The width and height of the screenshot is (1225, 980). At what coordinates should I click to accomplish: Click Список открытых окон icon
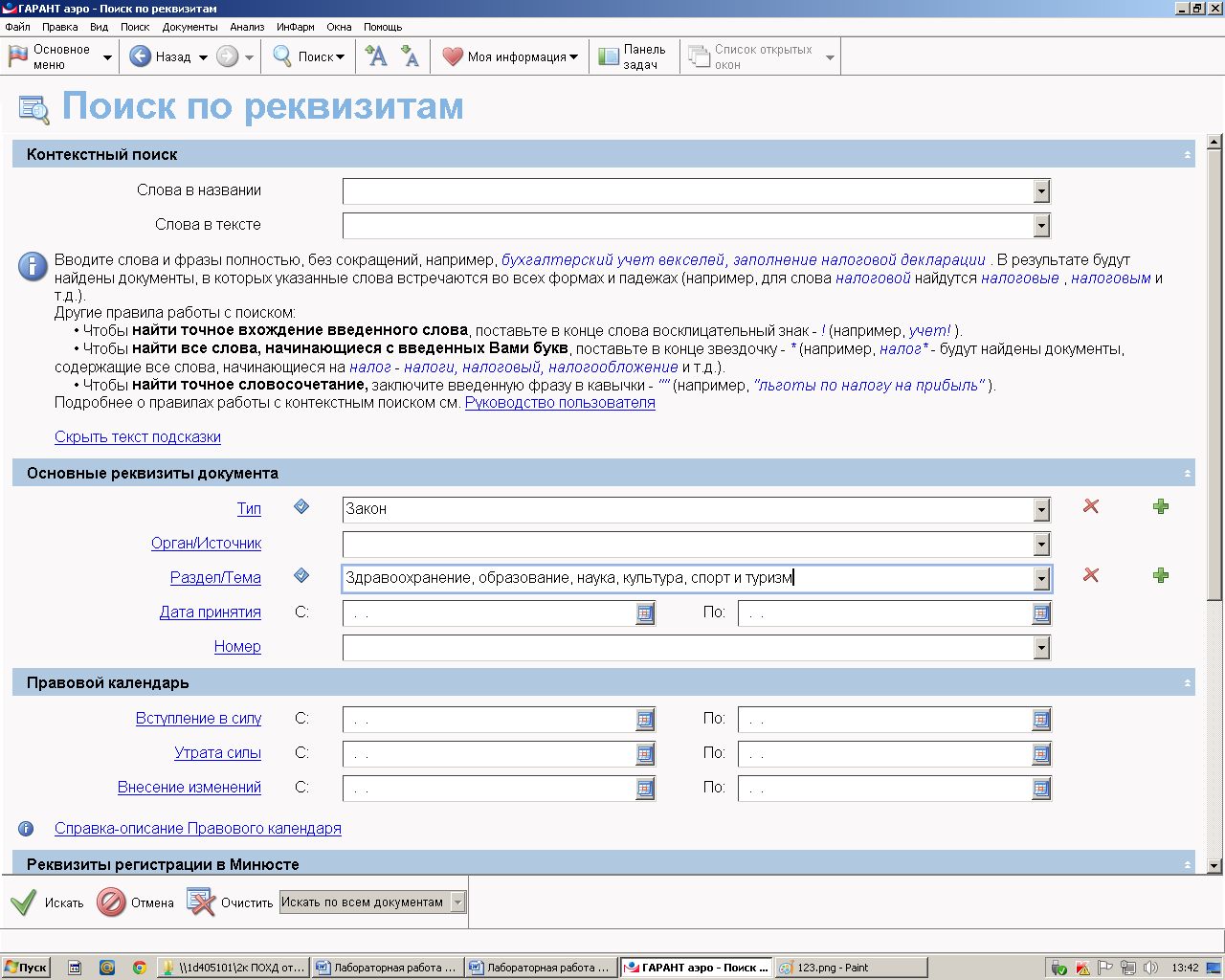[x=700, y=56]
